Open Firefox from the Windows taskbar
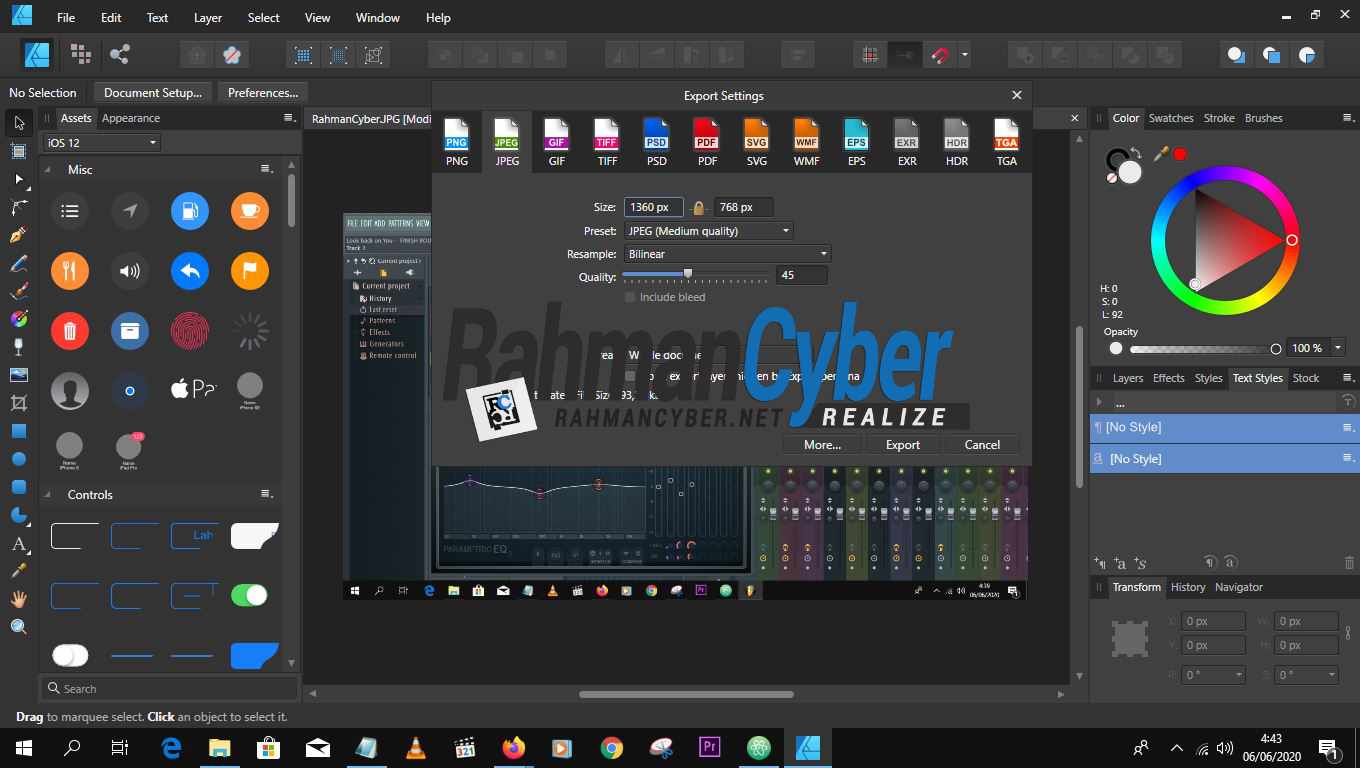 pyautogui.click(x=514, y=747)
